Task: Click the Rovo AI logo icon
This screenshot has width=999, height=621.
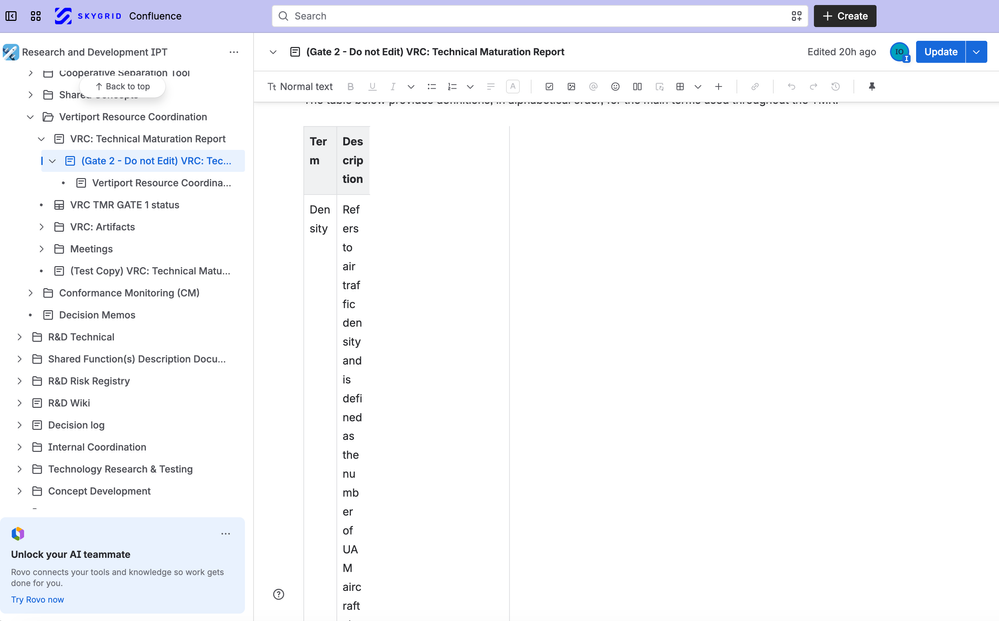Action: 18,534
